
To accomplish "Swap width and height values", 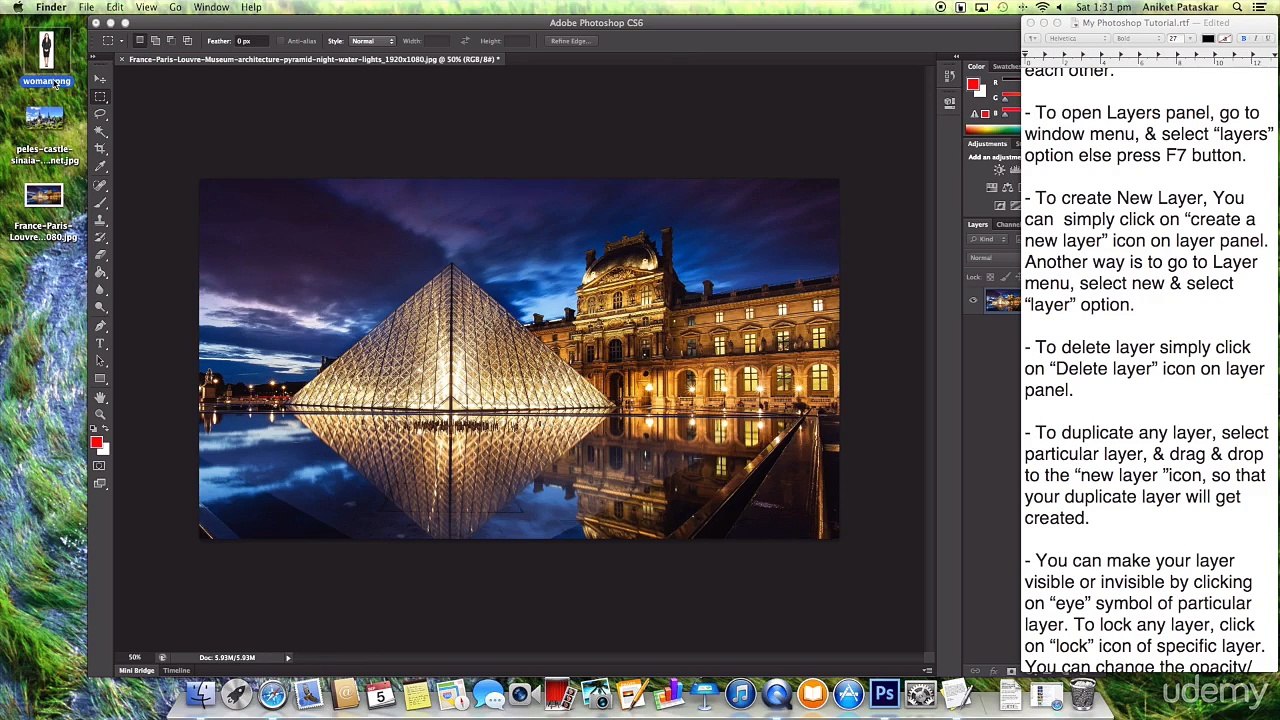I will point(465,41).
